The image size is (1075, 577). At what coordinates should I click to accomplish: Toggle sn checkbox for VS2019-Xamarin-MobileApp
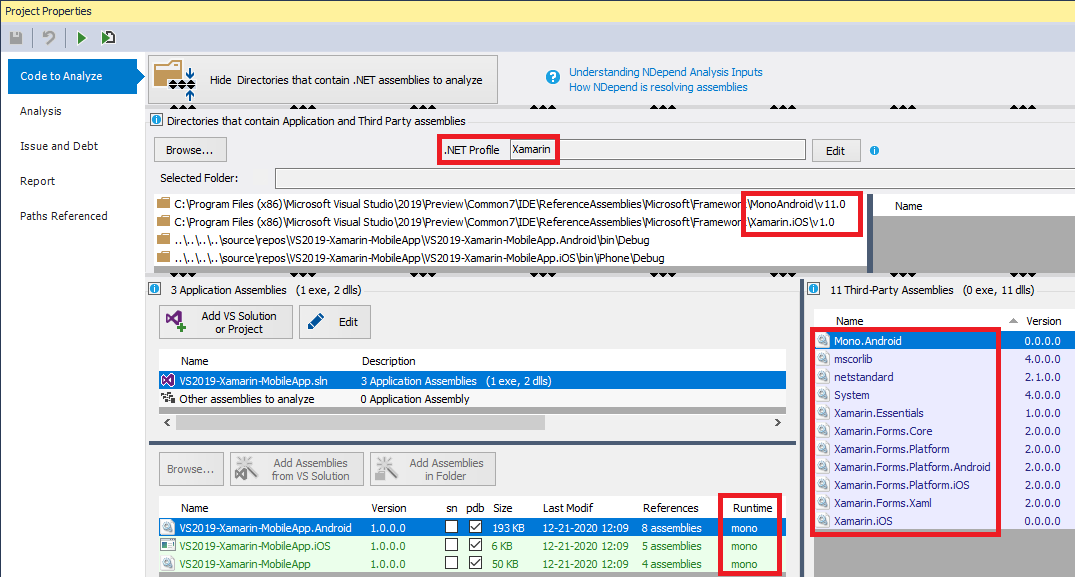click(x=451, y=563)
